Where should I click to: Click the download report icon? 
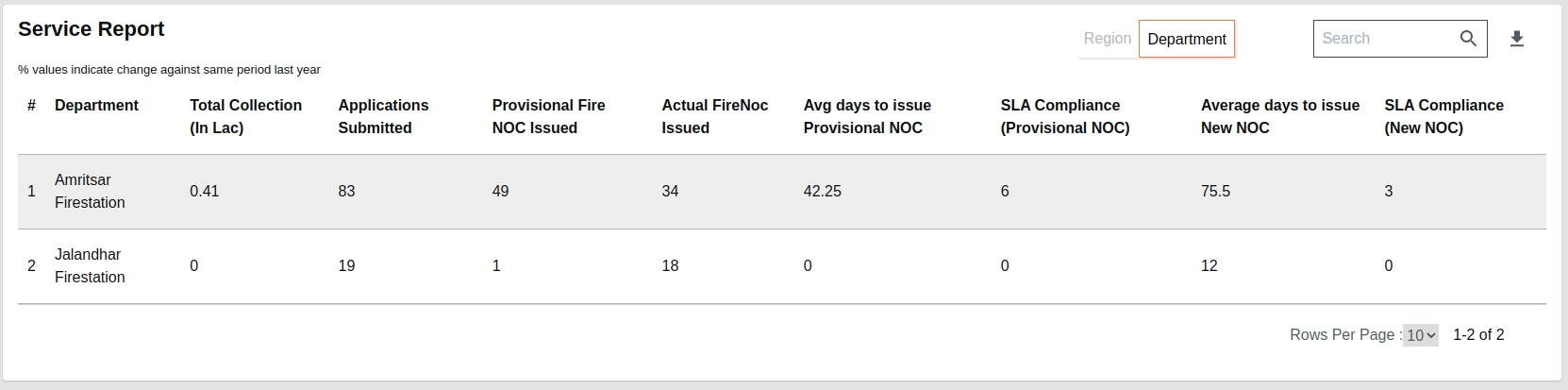coord(1517,39)
